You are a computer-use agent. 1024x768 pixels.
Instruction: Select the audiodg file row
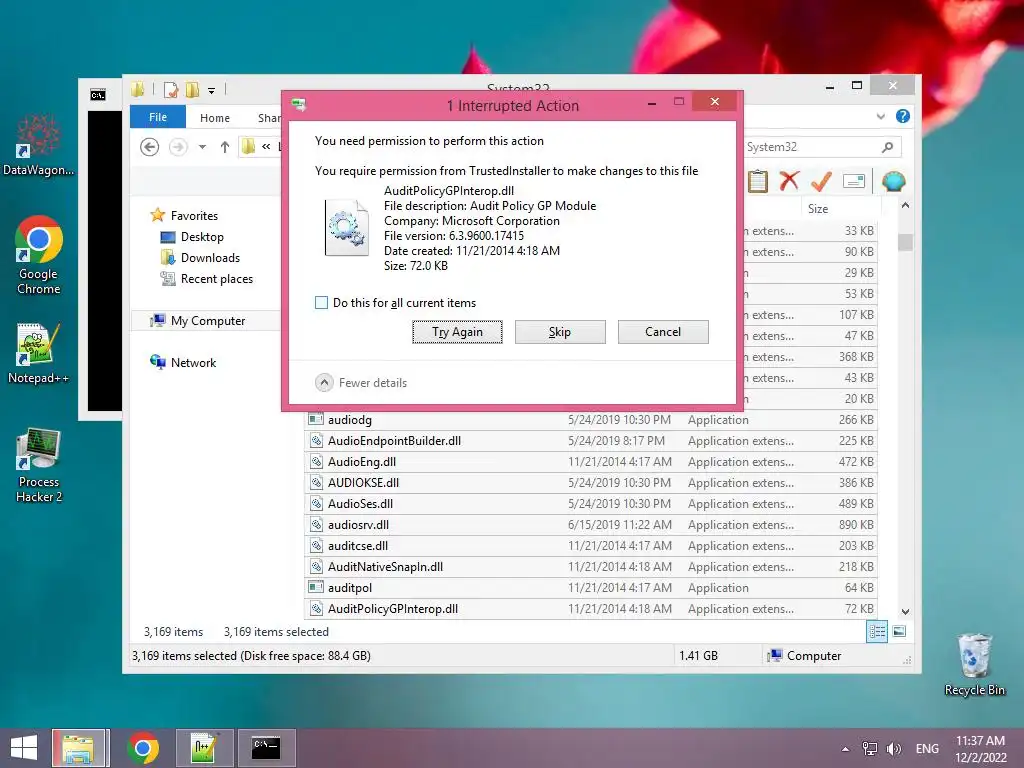click(591, 420)
